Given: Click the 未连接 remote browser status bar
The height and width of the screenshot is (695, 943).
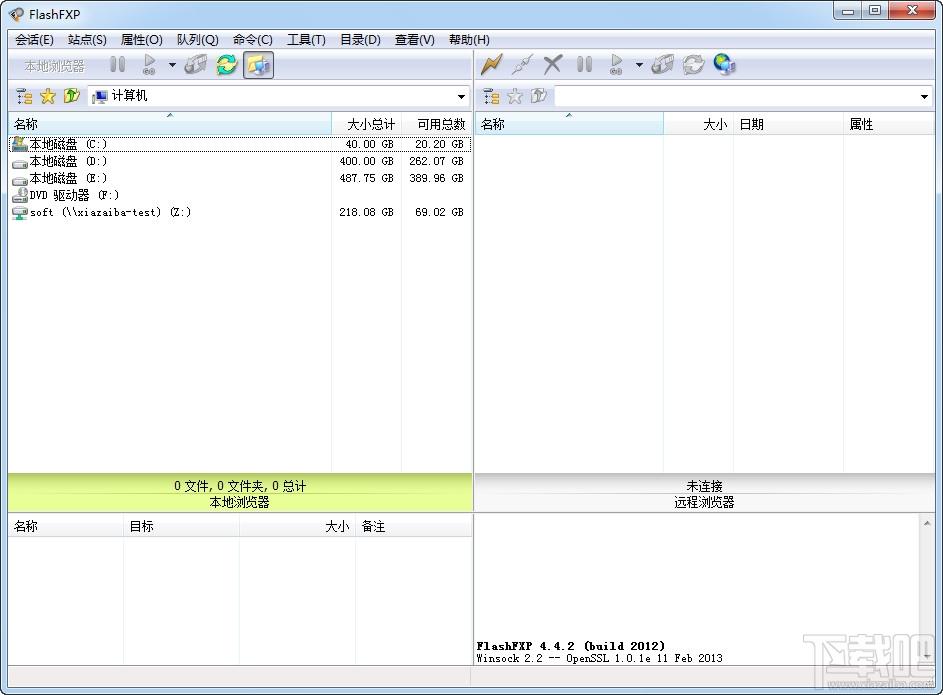Looking at the screenshot, I should [704, 486].
